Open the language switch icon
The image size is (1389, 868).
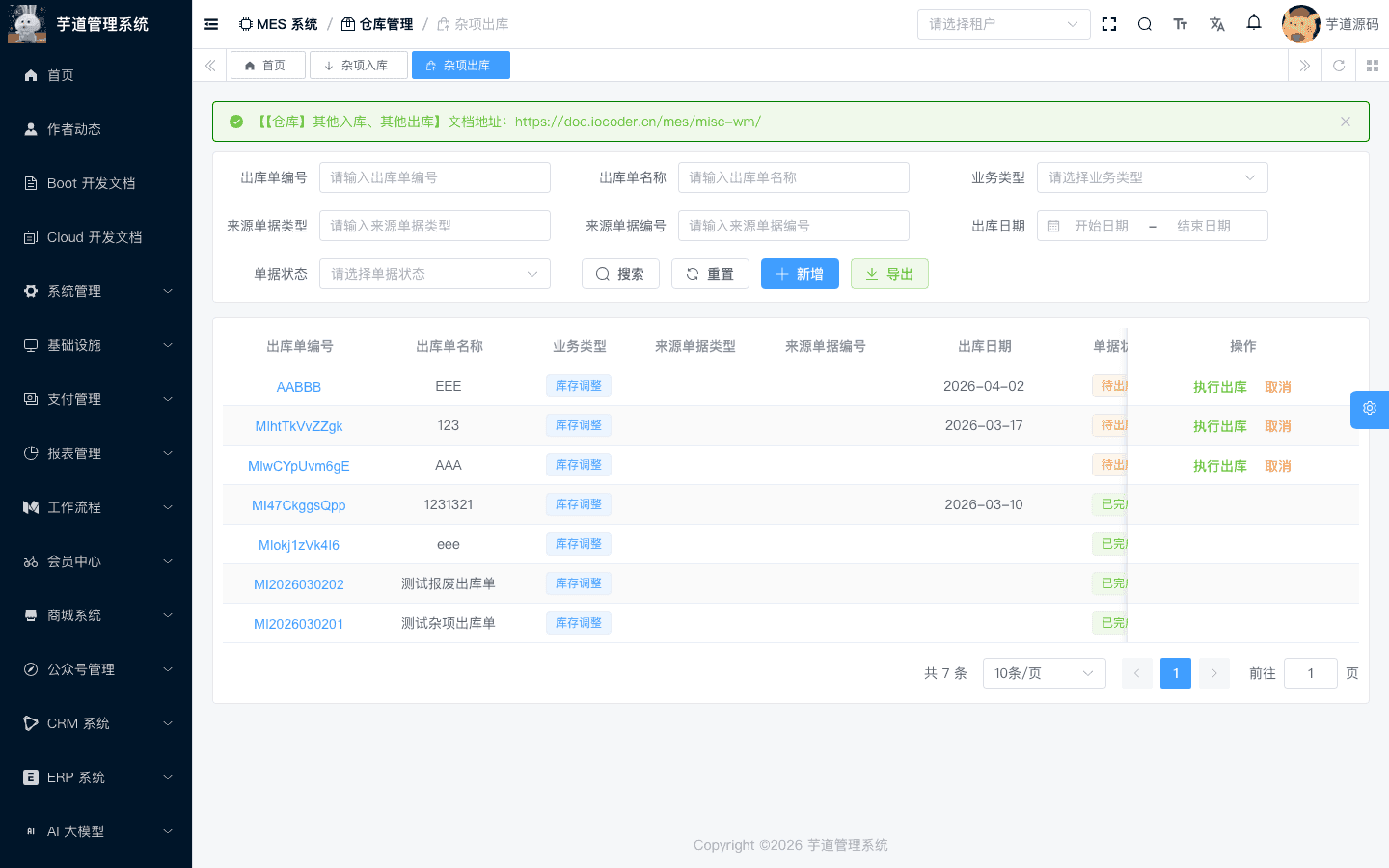tap(1217, 23)
